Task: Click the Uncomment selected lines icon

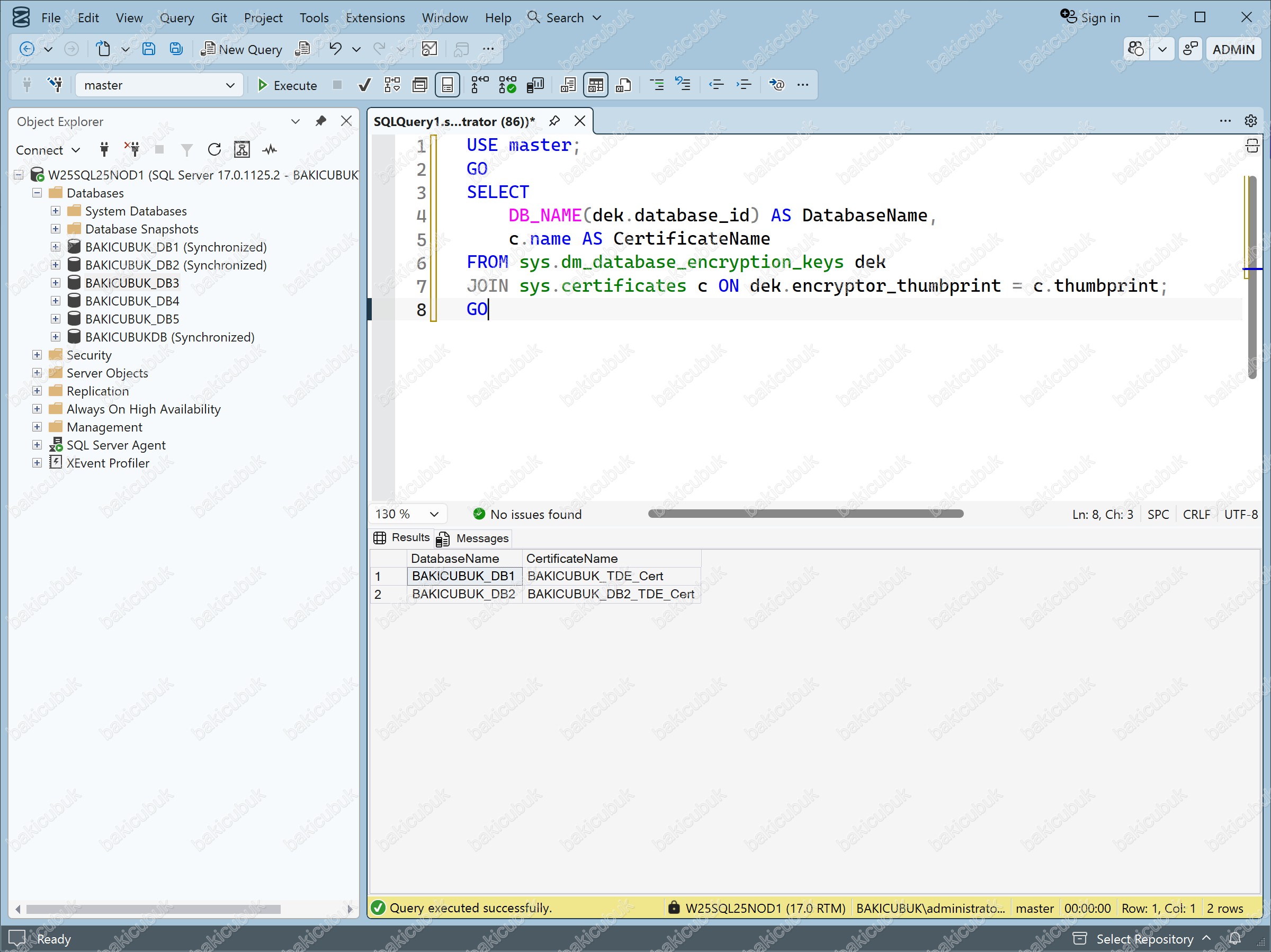Action: 683,85
